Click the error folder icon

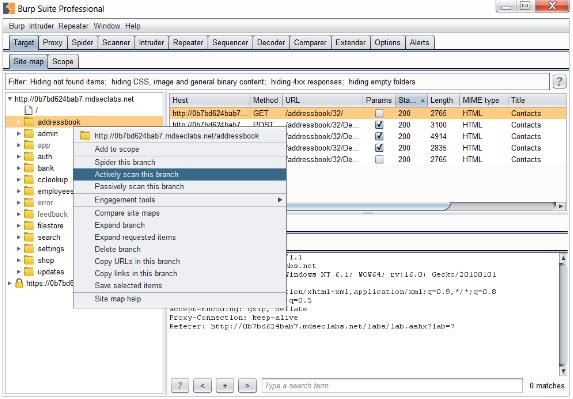(x=29, y=202)
